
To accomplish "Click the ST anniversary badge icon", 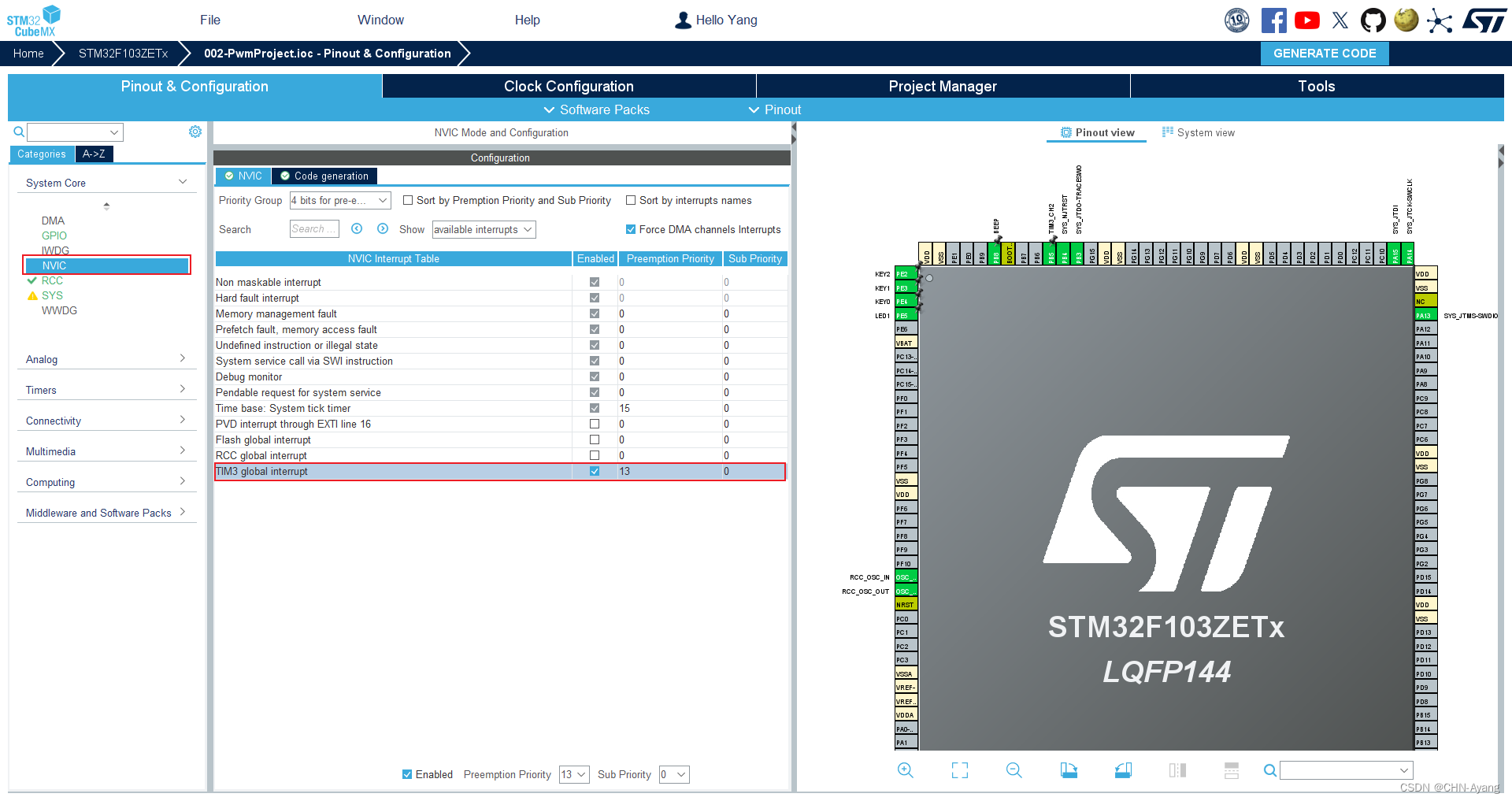I will click(1237, 20).
